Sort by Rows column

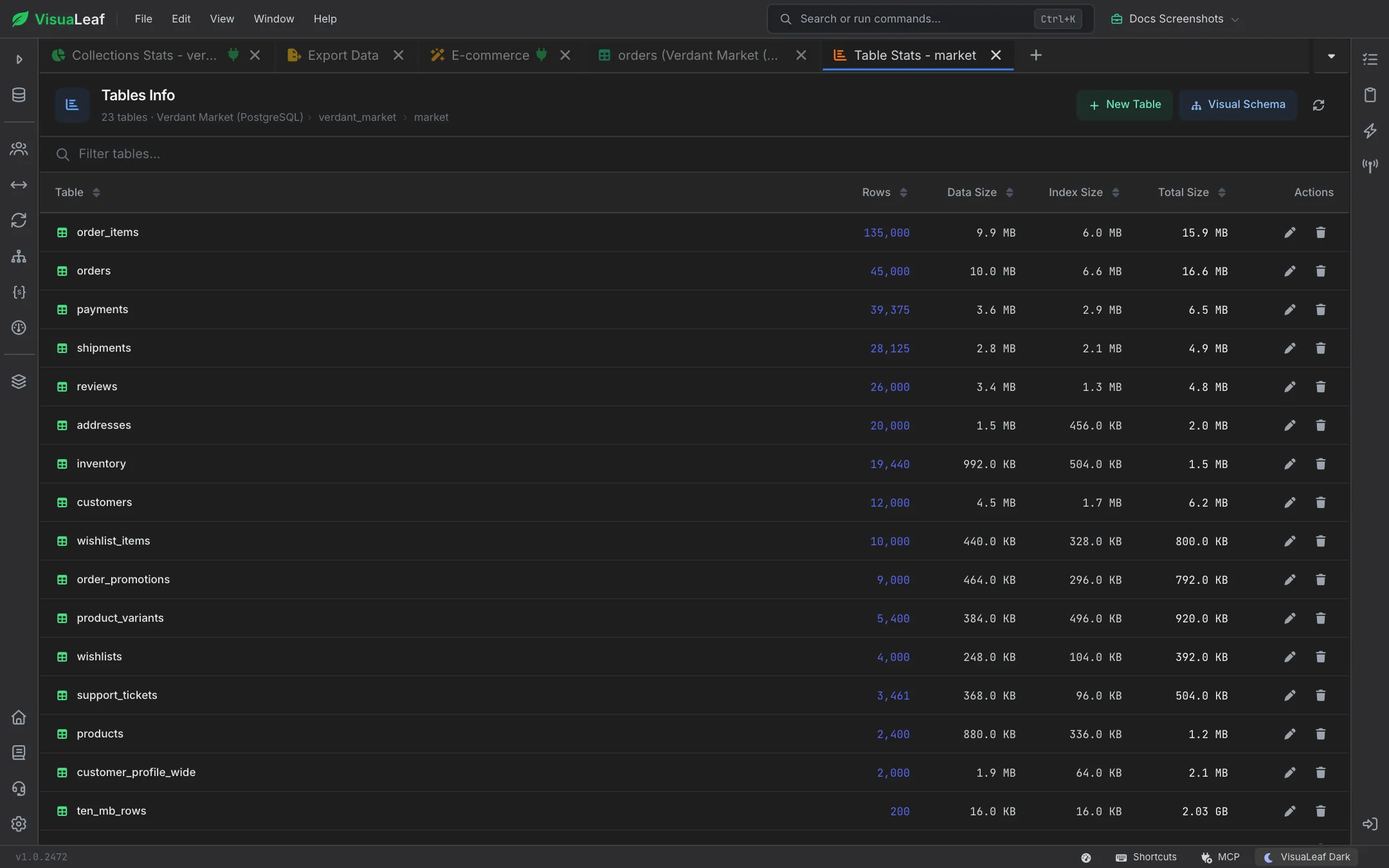pyautogui.click(x=884, y=192)
